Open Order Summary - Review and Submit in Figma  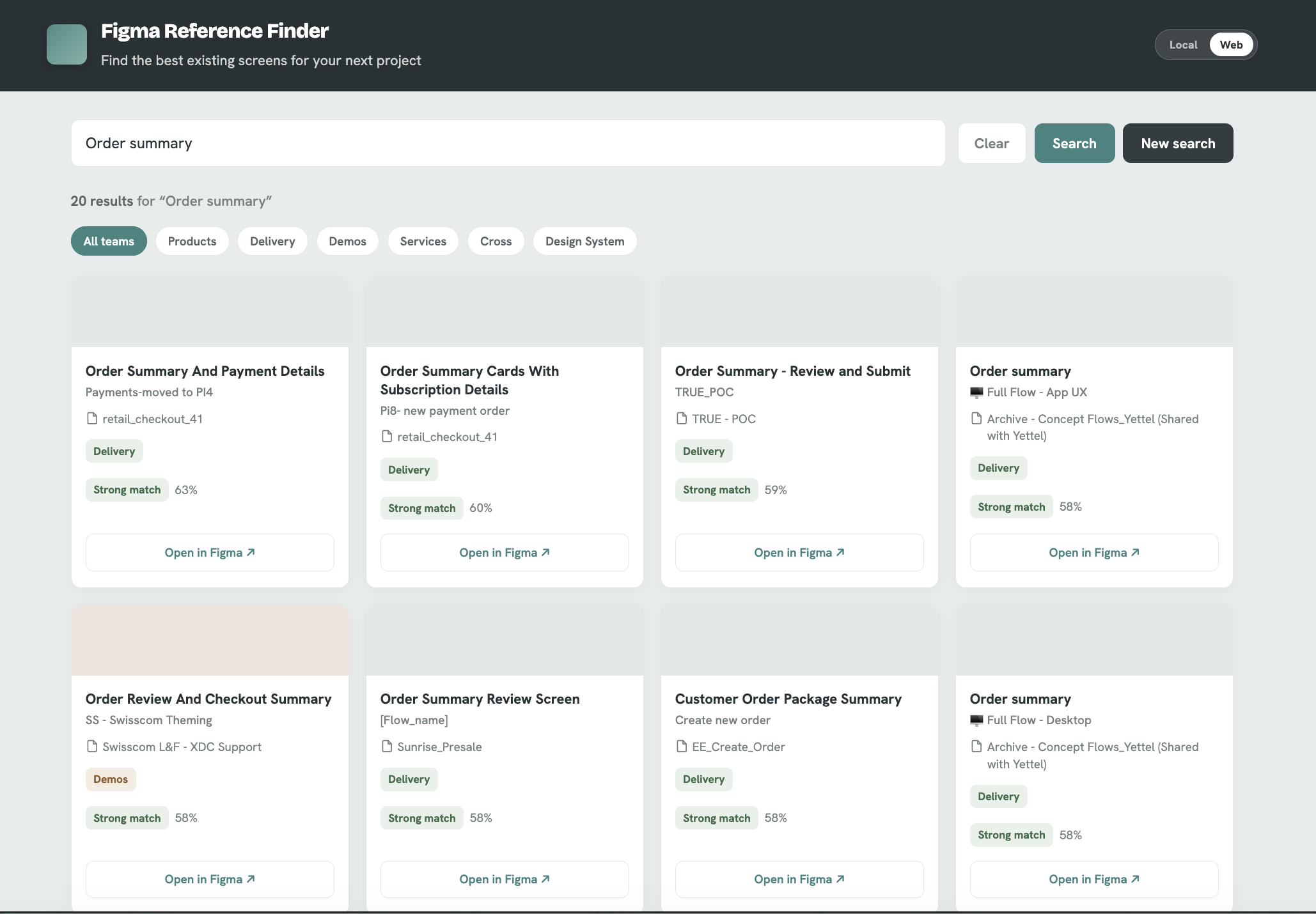[x=799, y=552]
